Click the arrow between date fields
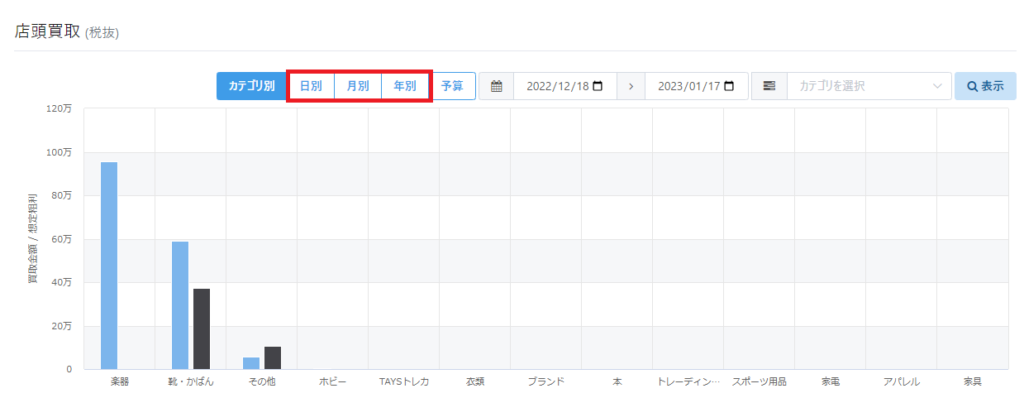 tap(631, 86)
